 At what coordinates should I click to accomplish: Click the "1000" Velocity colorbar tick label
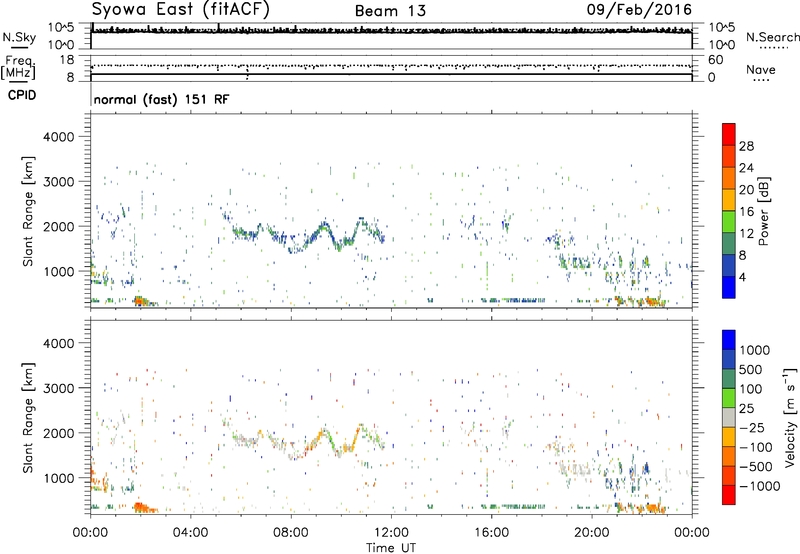755,350
